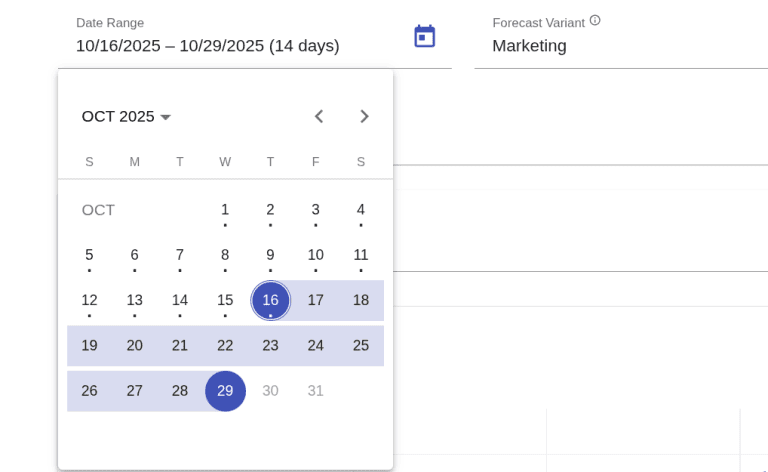Click range start date October 16

[x=270, y=300]
